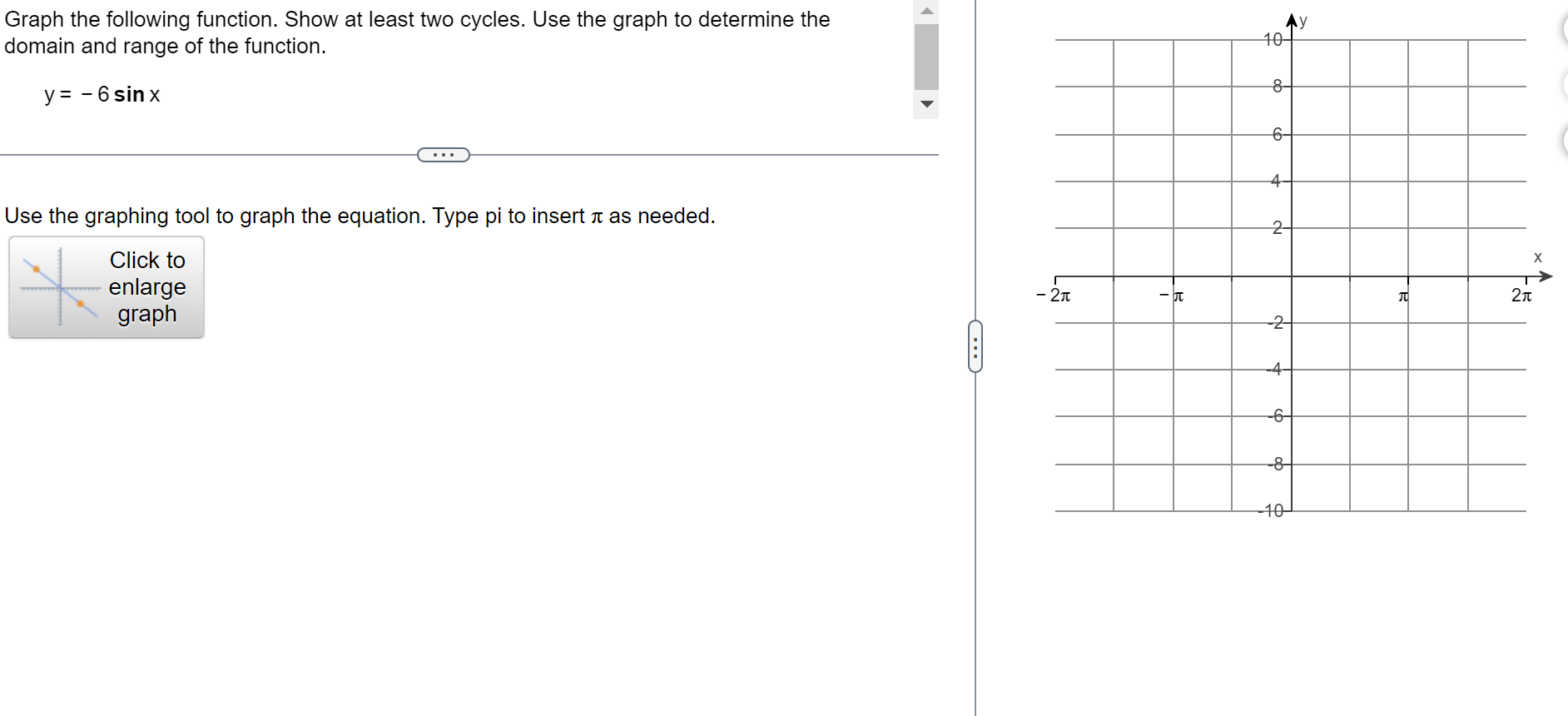Select the equation y = -6 sin x
The image size is (1568, 716).
pyautogui.click(x=102, y=95)
